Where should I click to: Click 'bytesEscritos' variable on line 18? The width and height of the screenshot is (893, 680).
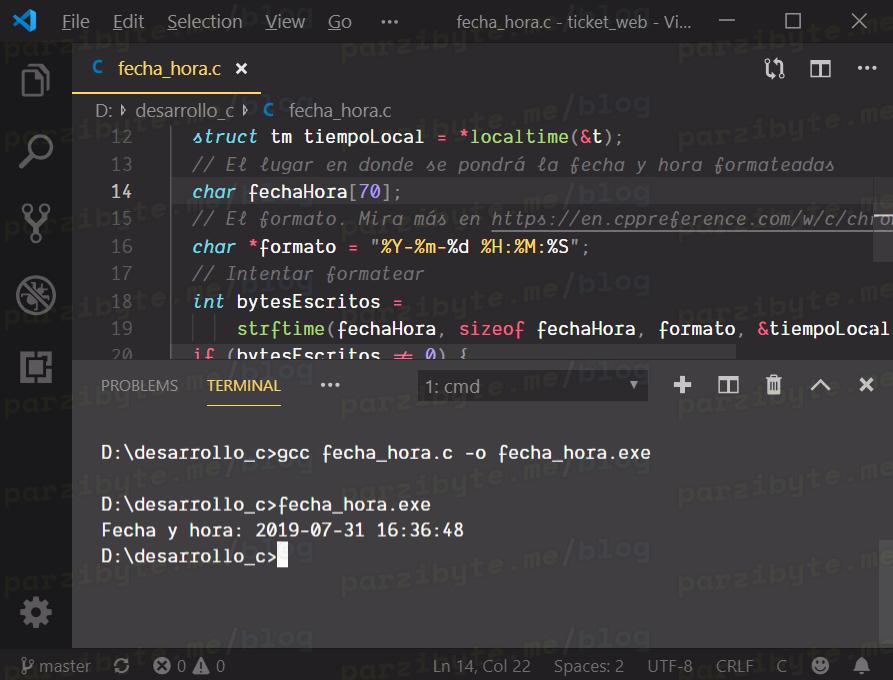(308, 301)
